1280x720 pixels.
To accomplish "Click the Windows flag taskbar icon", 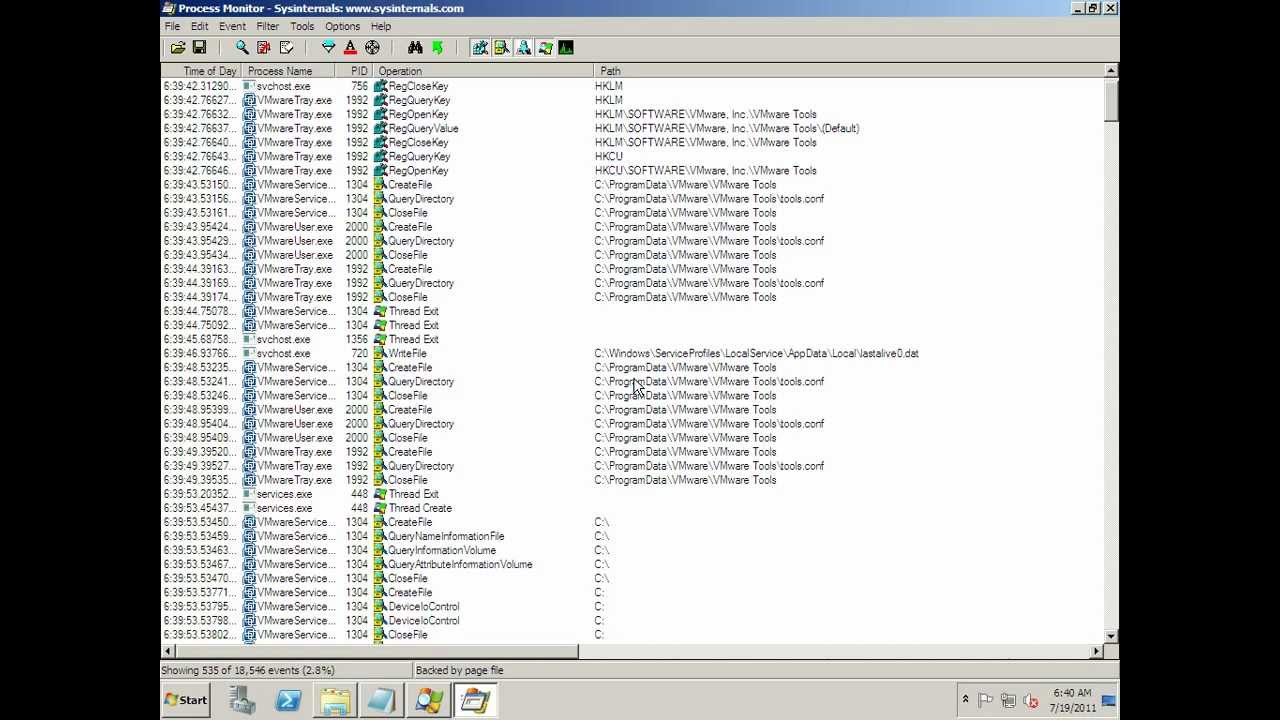I will (429, 700).
